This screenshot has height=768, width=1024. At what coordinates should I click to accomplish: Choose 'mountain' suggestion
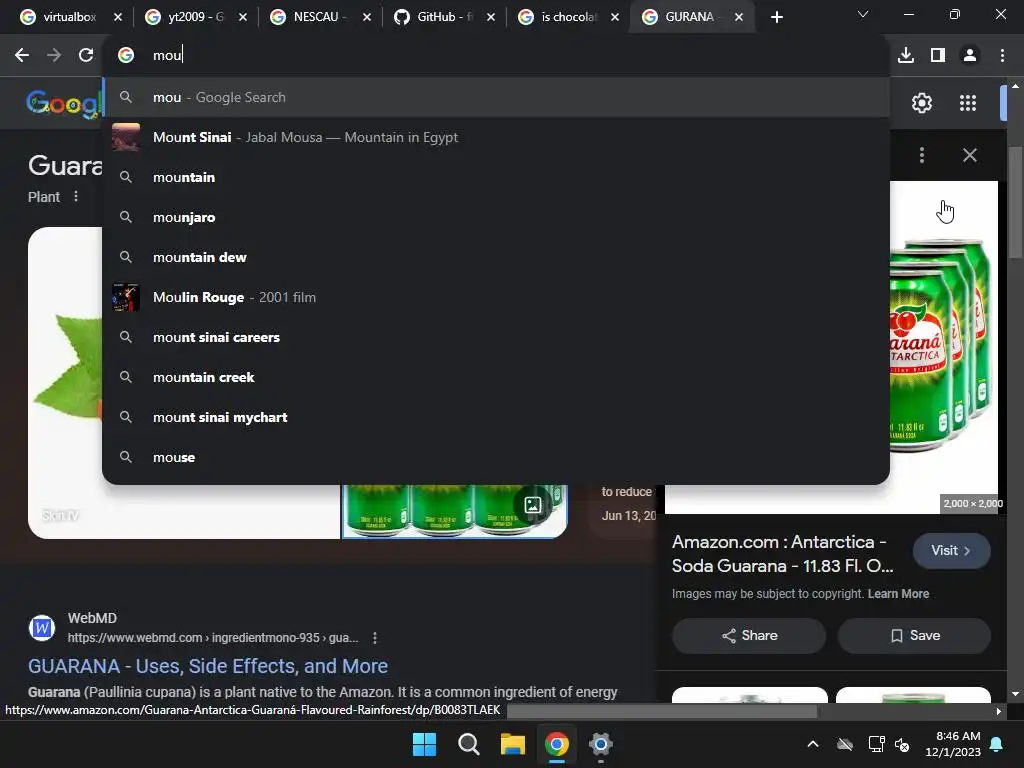point(496,177)
